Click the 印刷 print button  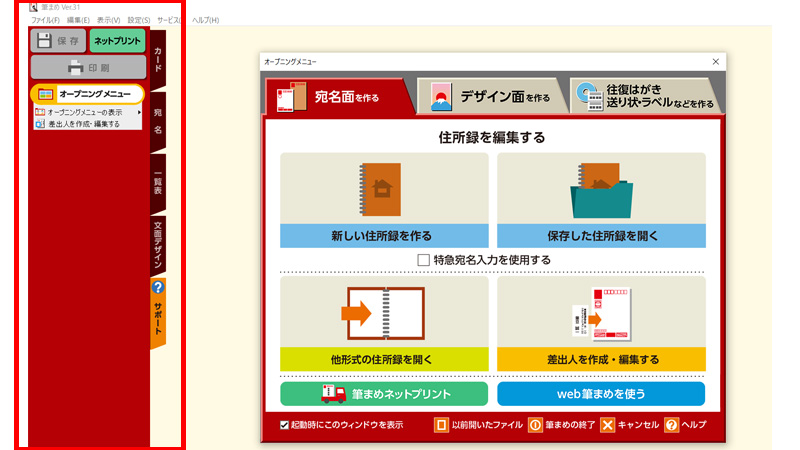point(88,67)
